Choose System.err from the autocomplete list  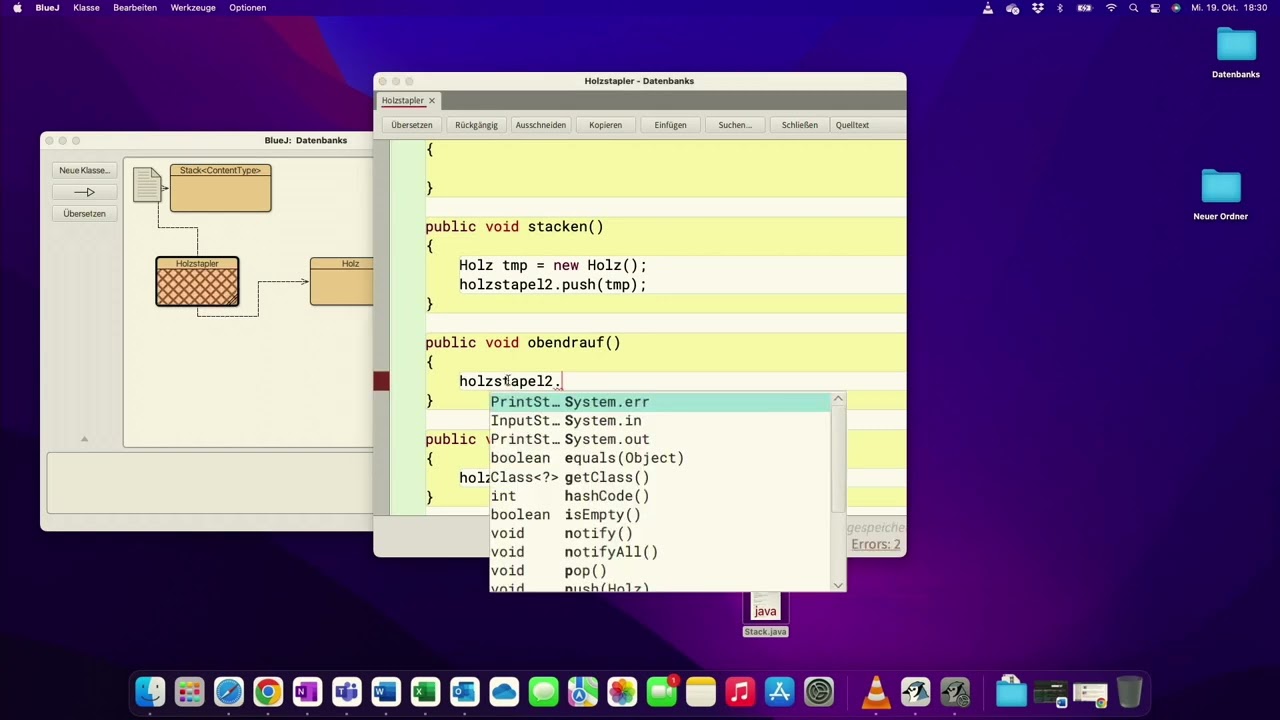tap(660, 402)
